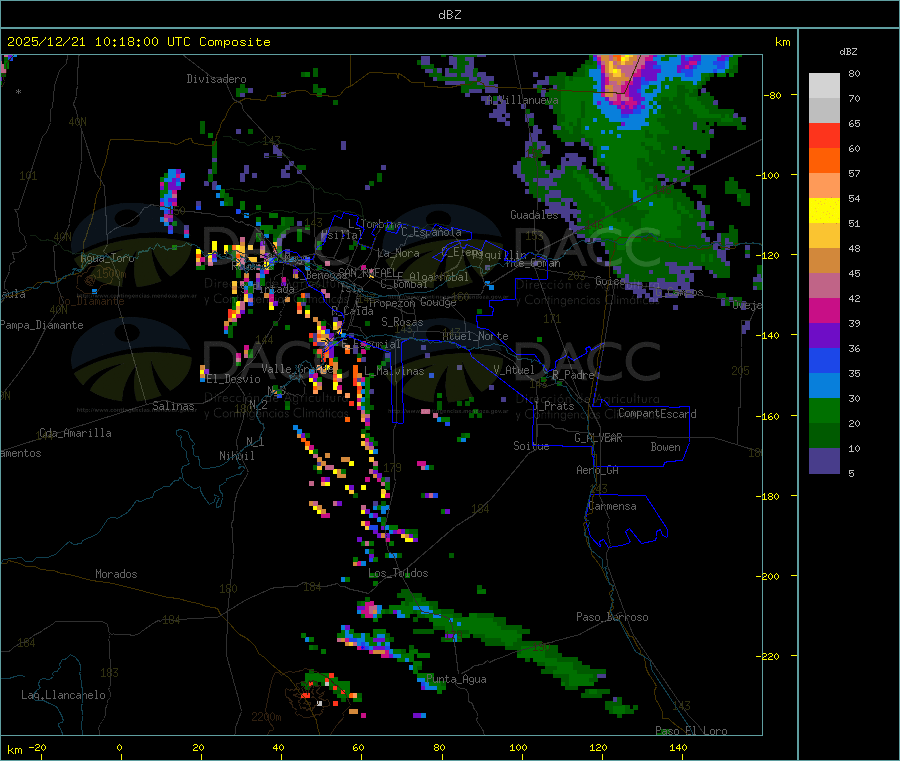Click the 100 km horizontal axis tick label

(x=518, y=748)
